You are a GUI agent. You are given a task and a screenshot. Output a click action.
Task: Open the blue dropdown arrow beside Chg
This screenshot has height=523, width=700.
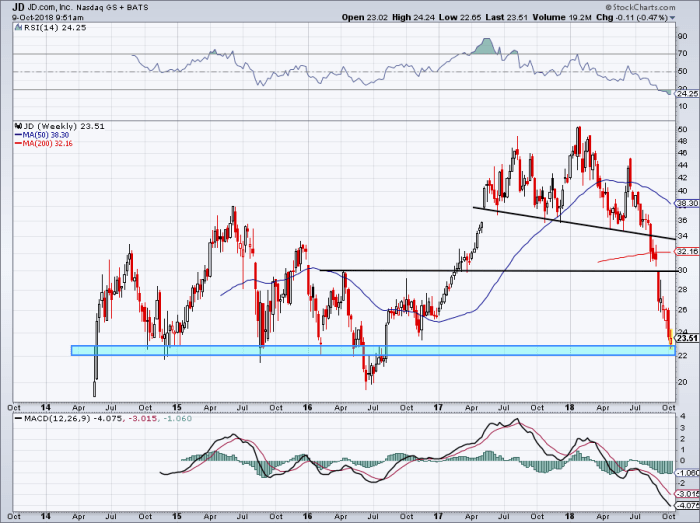point(672,18)
